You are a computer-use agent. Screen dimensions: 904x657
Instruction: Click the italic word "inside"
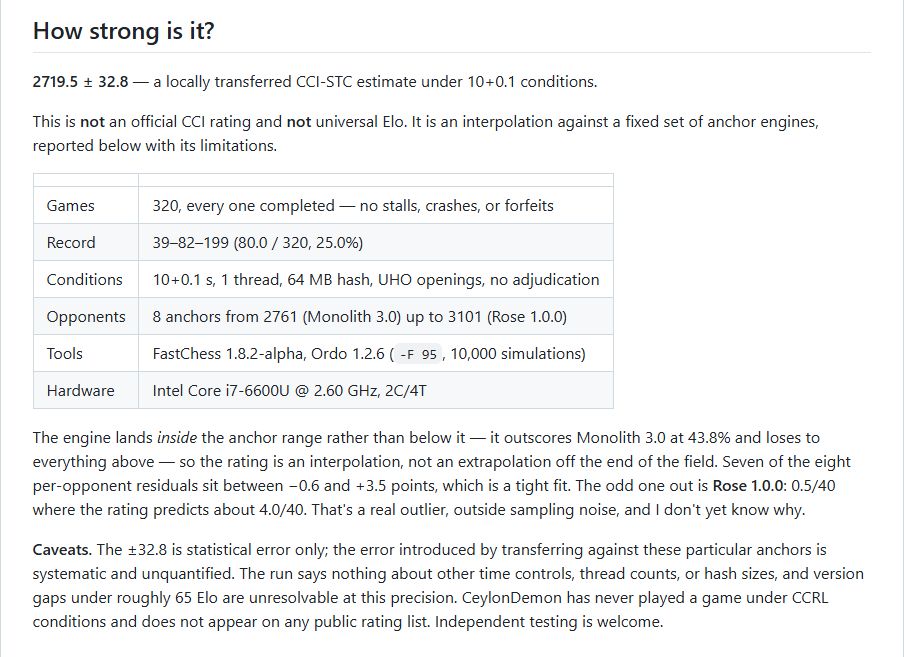pyautogui.click(x=176, y=437)
